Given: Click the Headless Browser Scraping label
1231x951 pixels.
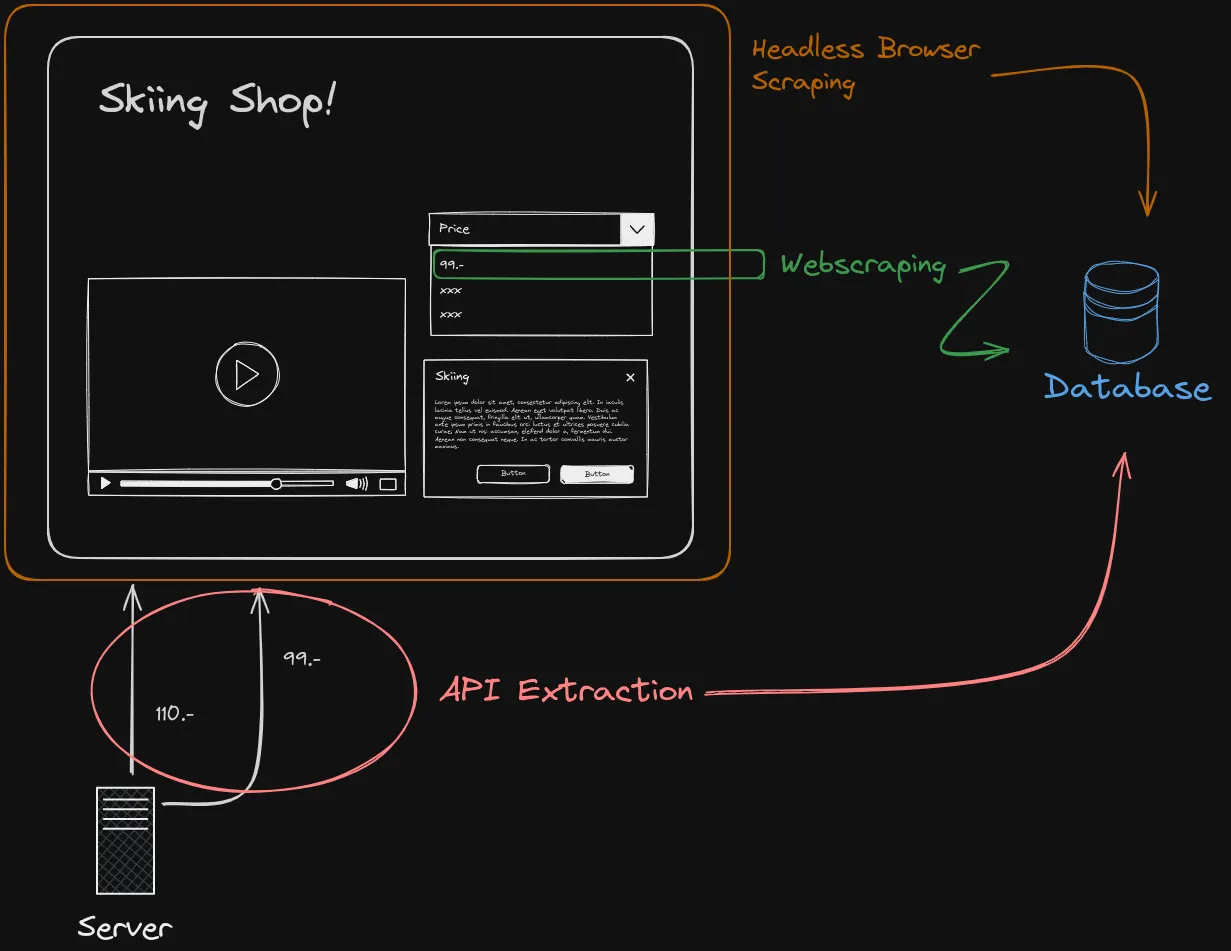Looking at the screenshot, I should (x=864, y=65).
